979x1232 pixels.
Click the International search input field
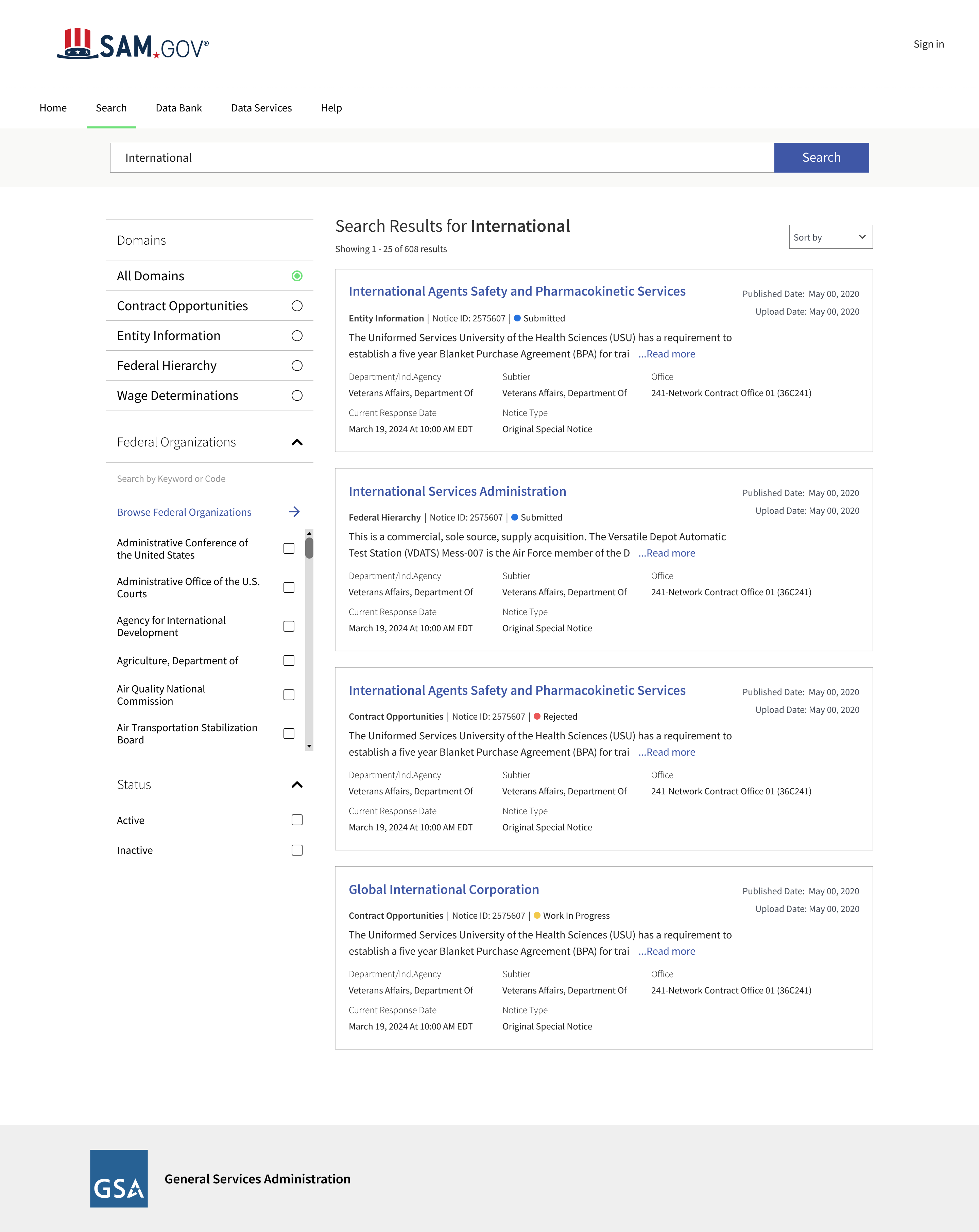[x=442, y=158]
